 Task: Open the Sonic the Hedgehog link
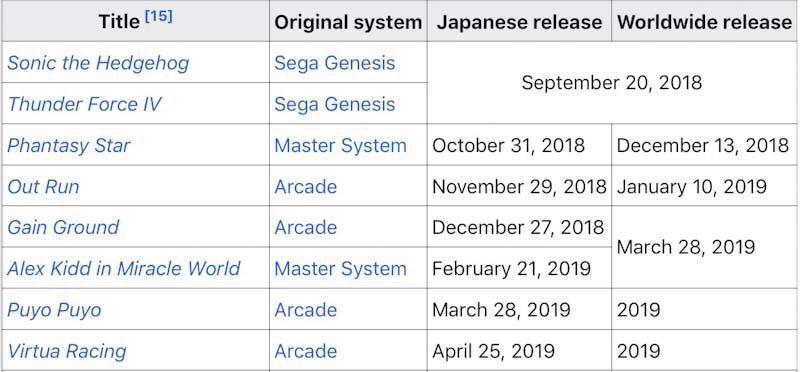coord(98,63)
